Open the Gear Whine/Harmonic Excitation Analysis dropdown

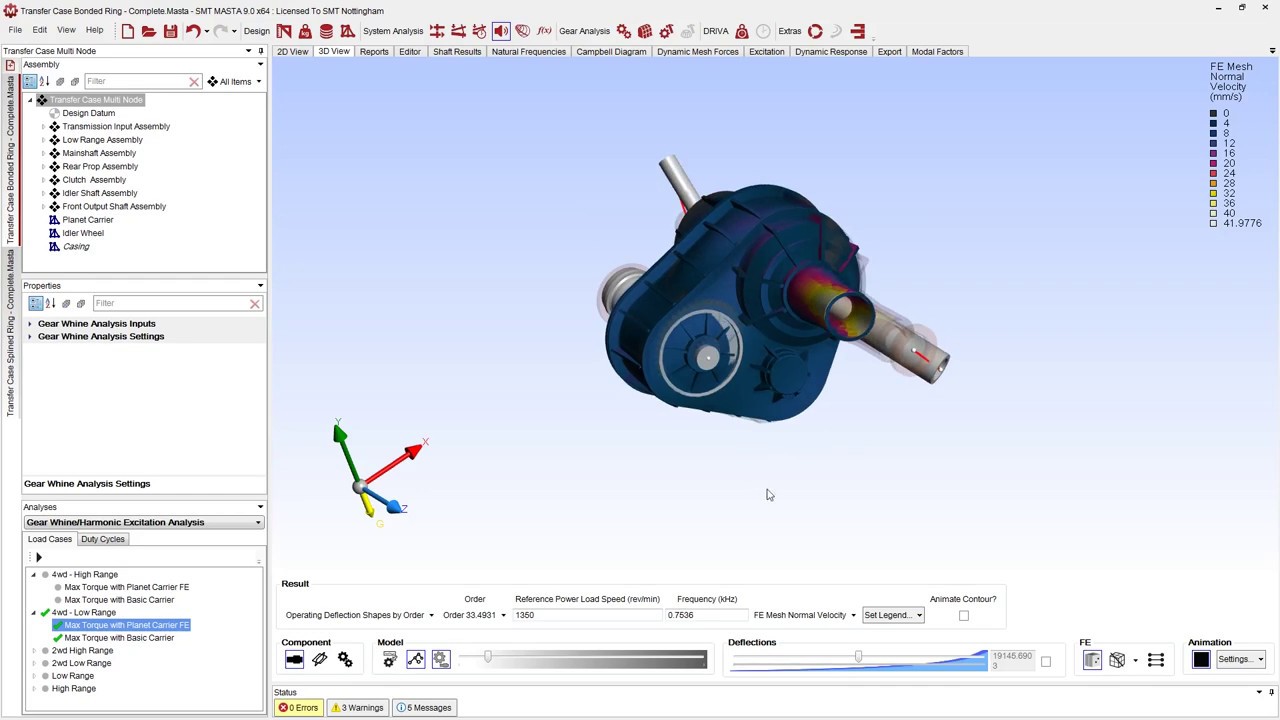258,523
